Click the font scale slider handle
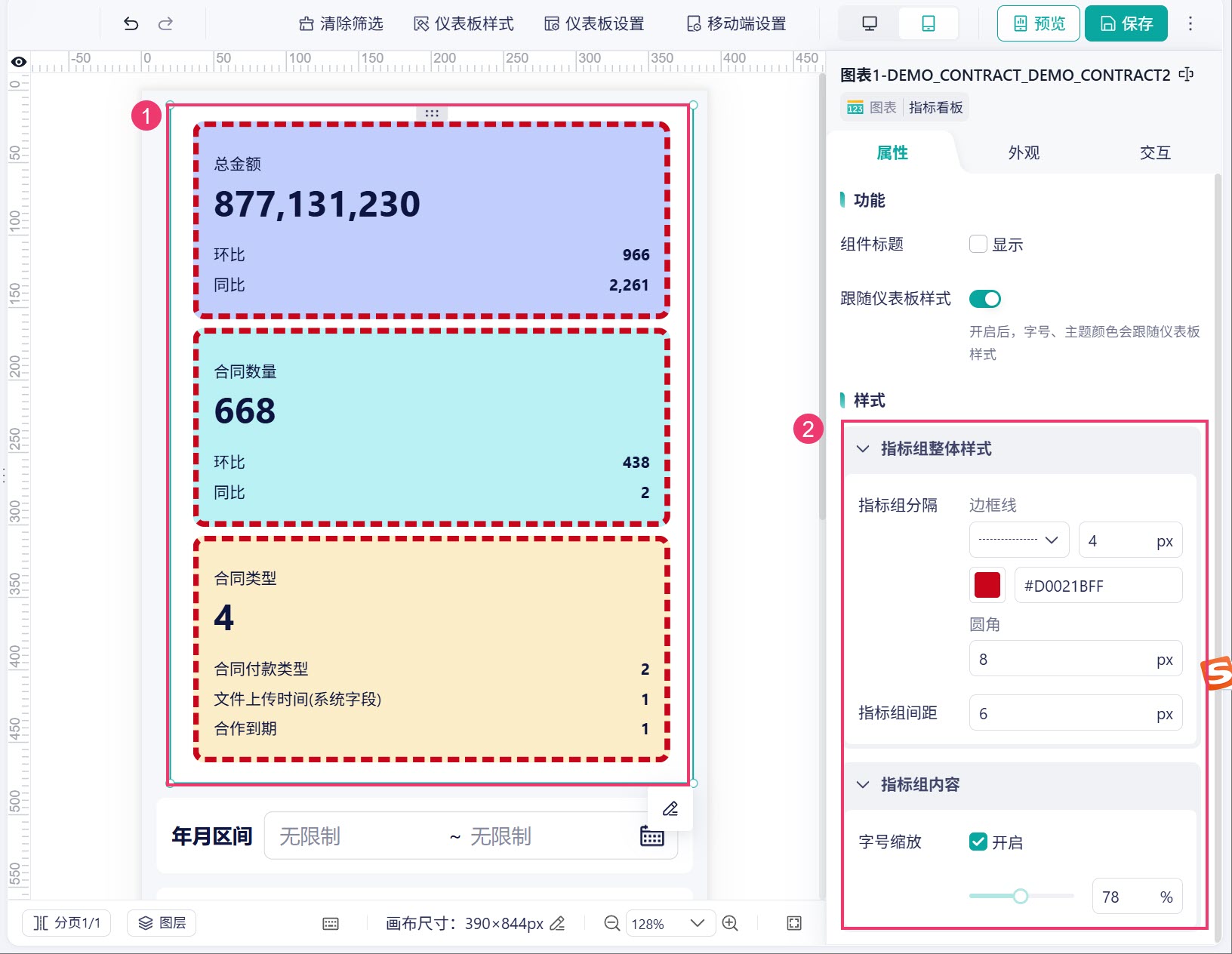The image size is (1232, 954). 1021,897
